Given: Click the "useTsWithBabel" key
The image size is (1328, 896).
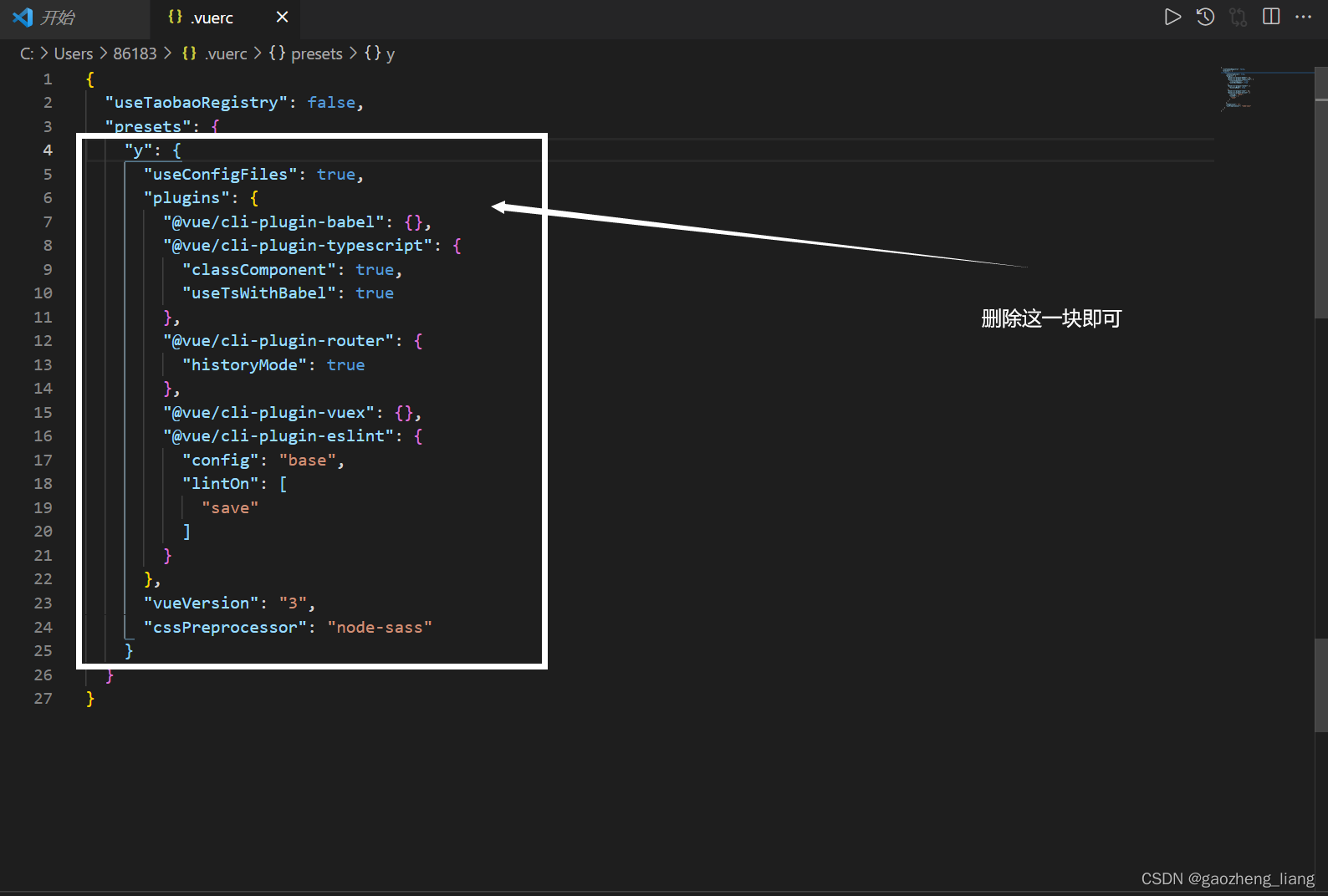Looking at the screenshot, I should [258, 293].
